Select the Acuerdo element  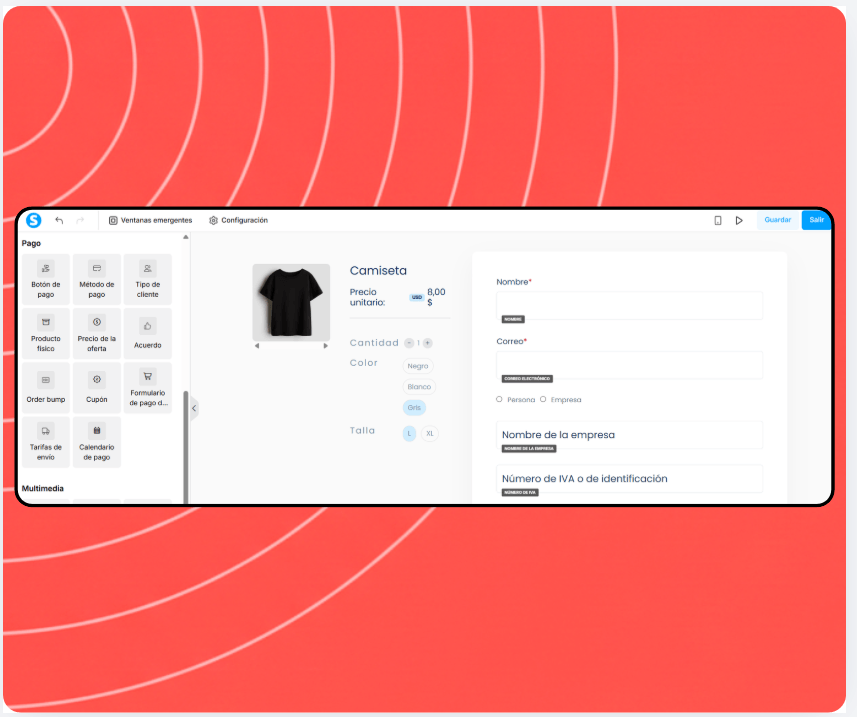(x=148, y=333)
